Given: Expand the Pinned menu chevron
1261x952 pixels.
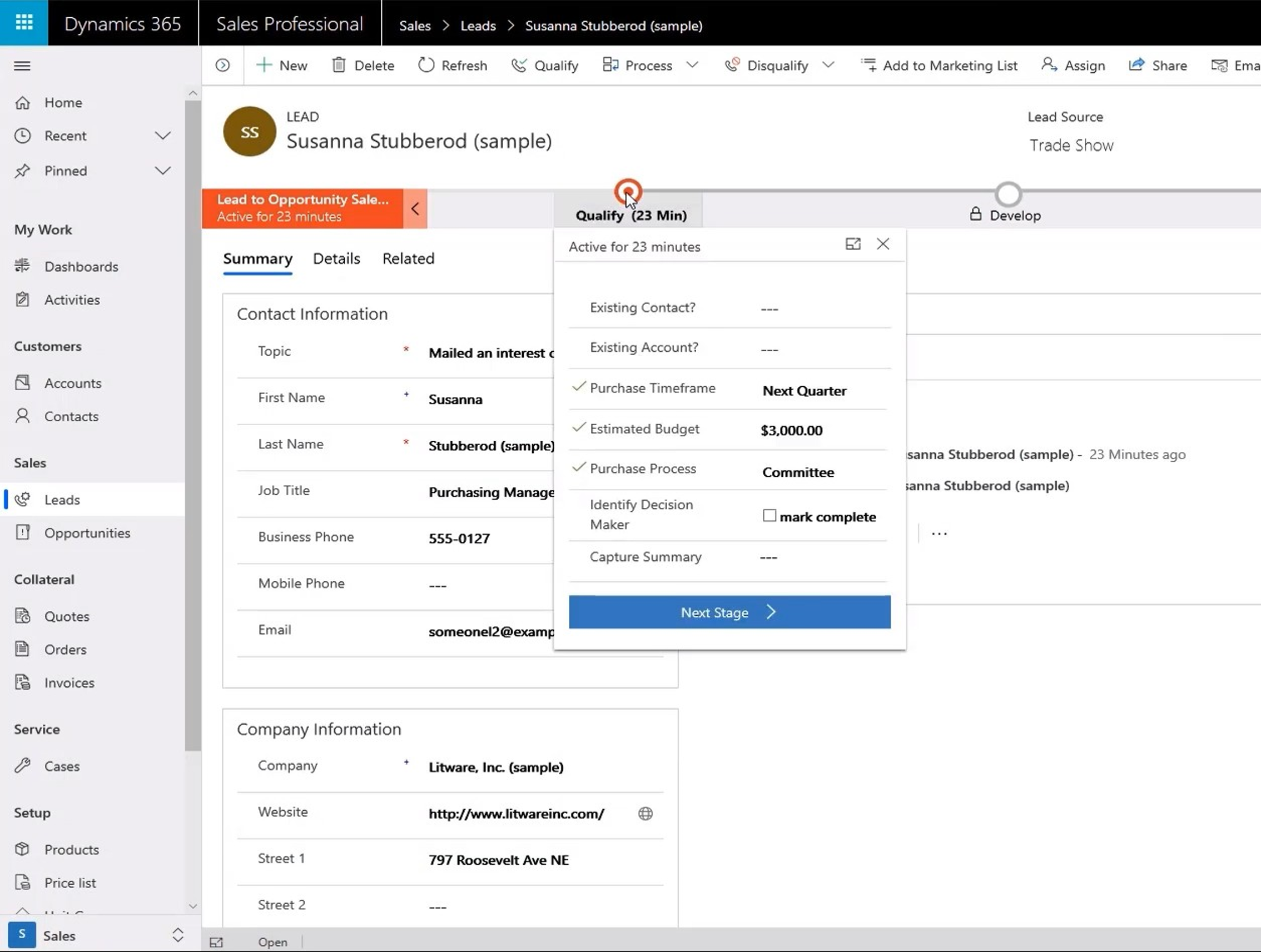Looking at the screenshot, I should pos(163,171).
